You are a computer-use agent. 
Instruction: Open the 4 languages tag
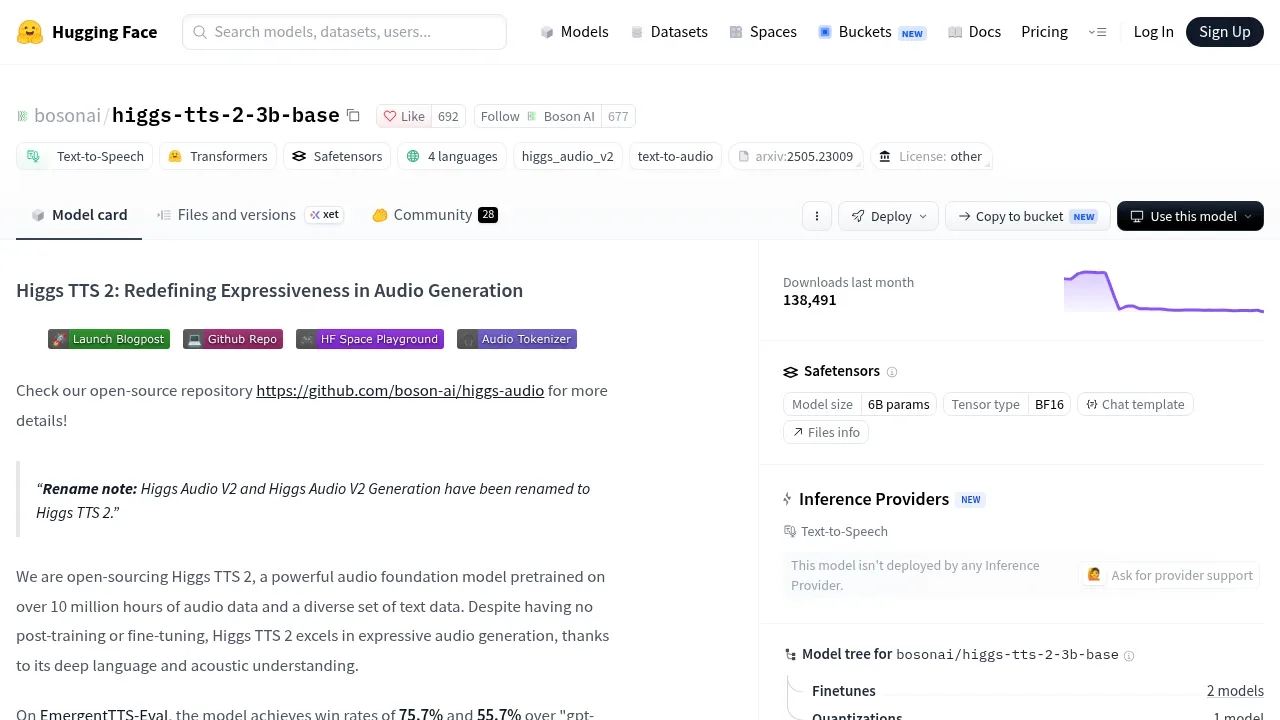(451, 156)
